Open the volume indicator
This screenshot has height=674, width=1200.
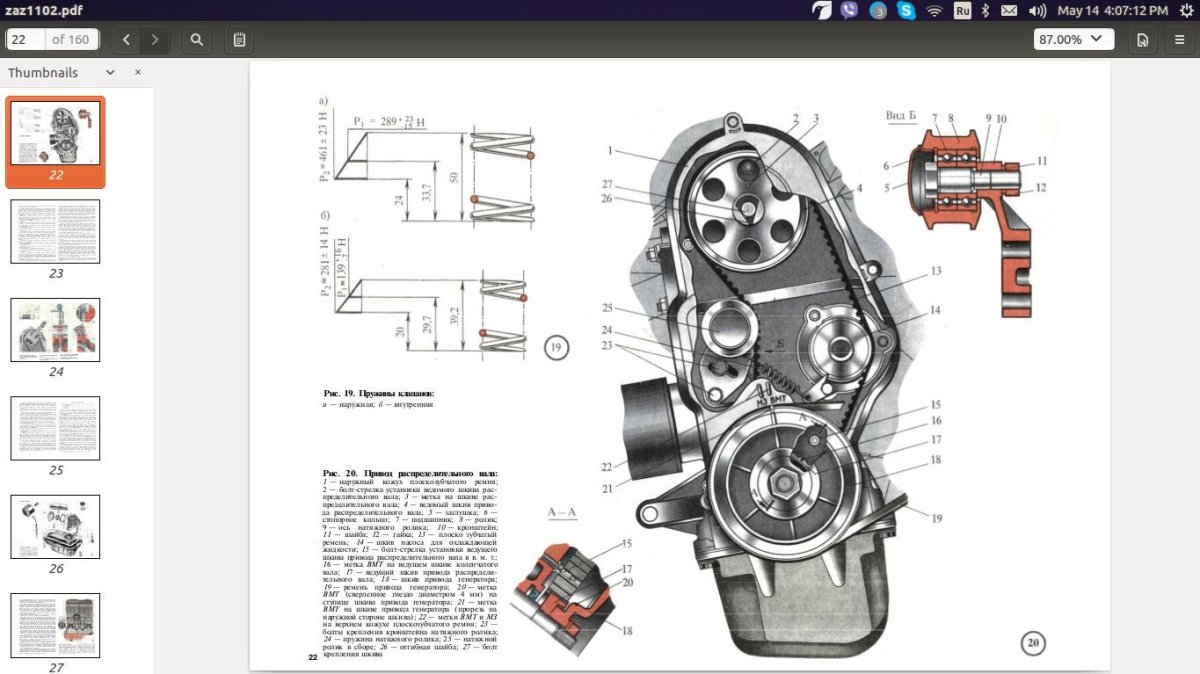pyautogui.click(x=1037, y=11)
